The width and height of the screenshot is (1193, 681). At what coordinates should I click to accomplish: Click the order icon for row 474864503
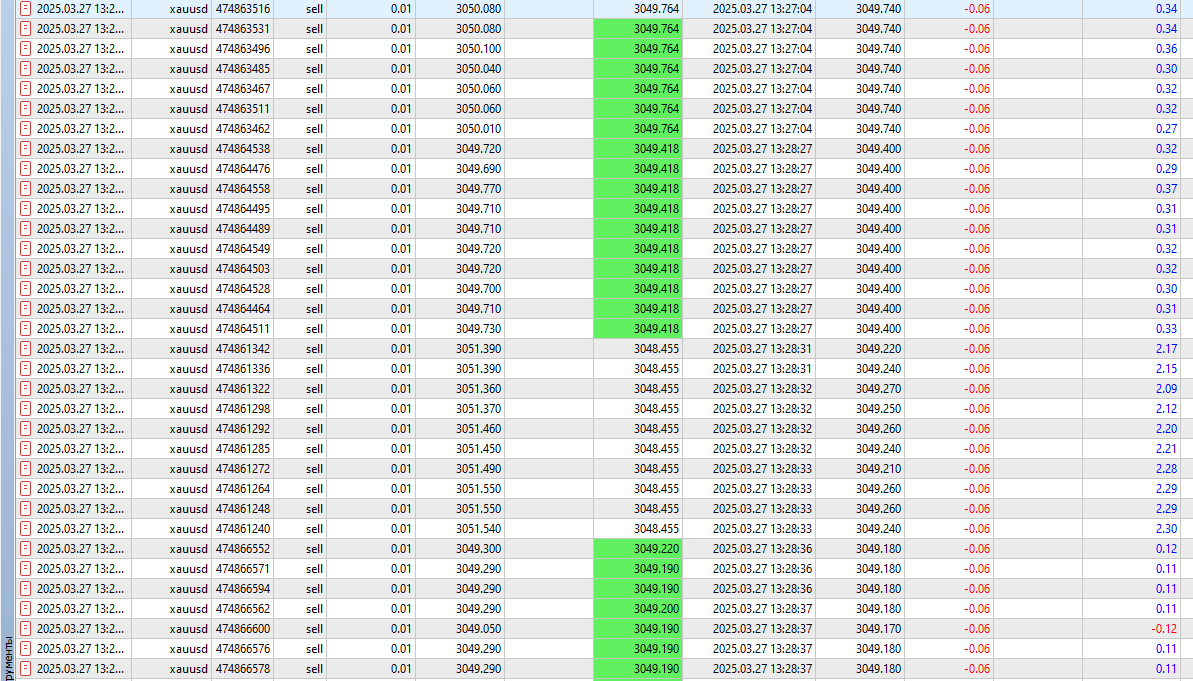25,269
